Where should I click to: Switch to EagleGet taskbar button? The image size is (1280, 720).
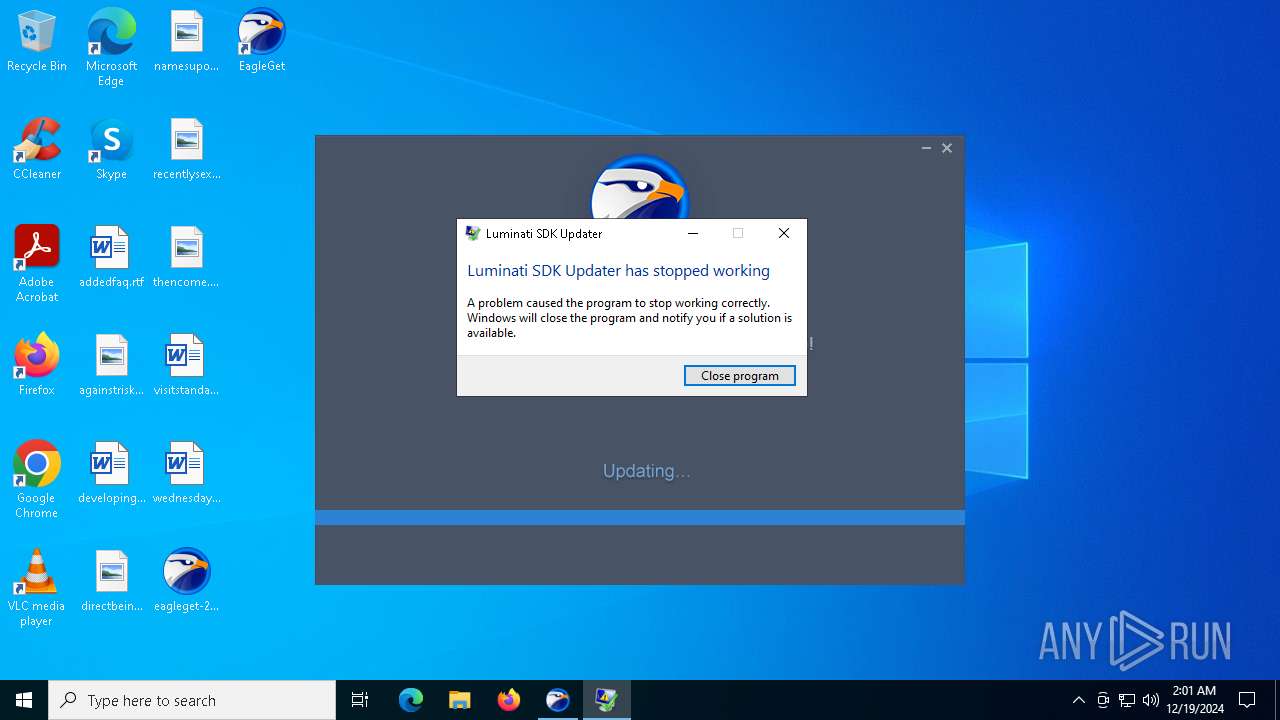click(557, 700)
